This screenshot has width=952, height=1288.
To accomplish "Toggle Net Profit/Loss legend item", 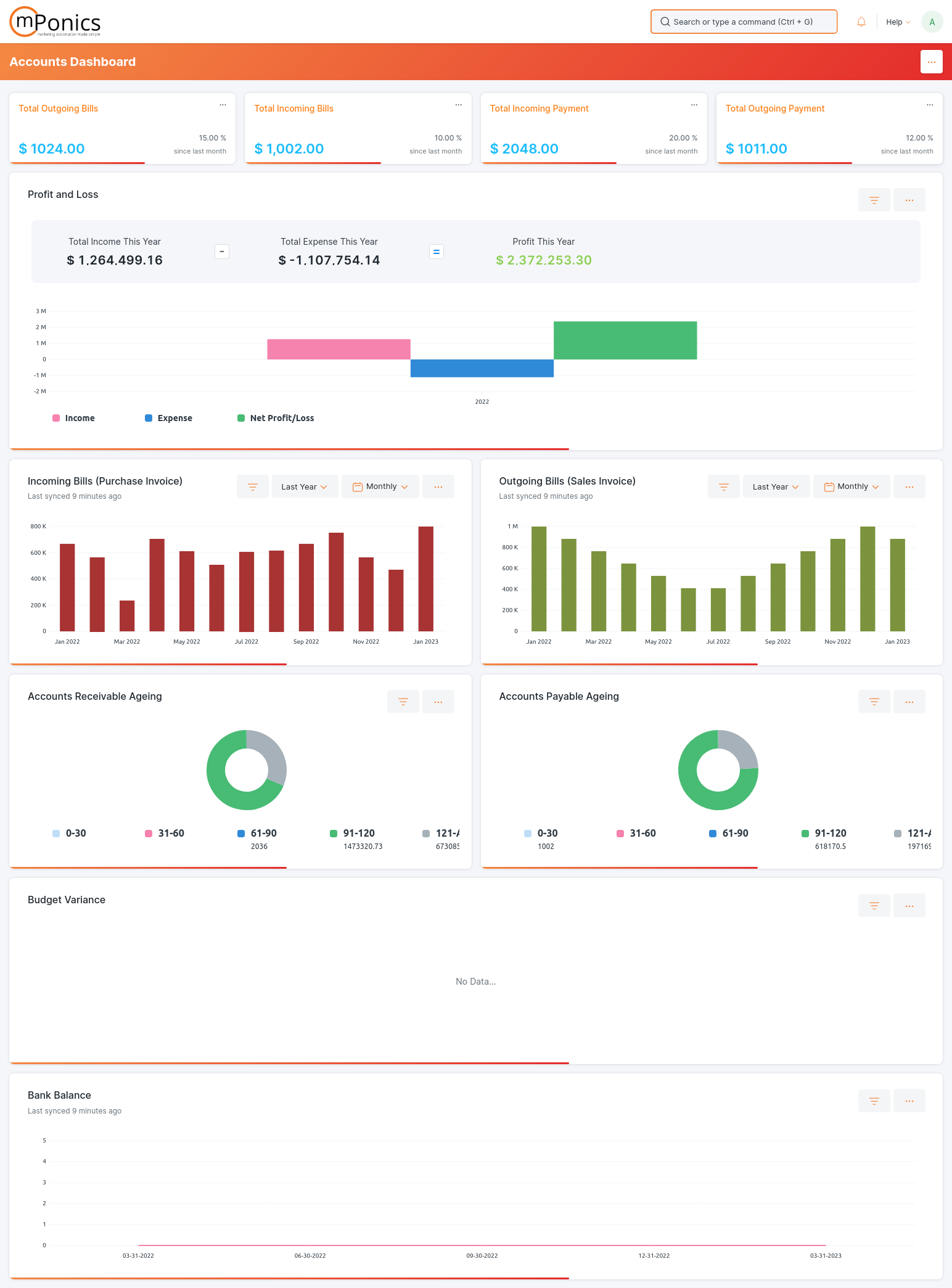I will (276, 418).
